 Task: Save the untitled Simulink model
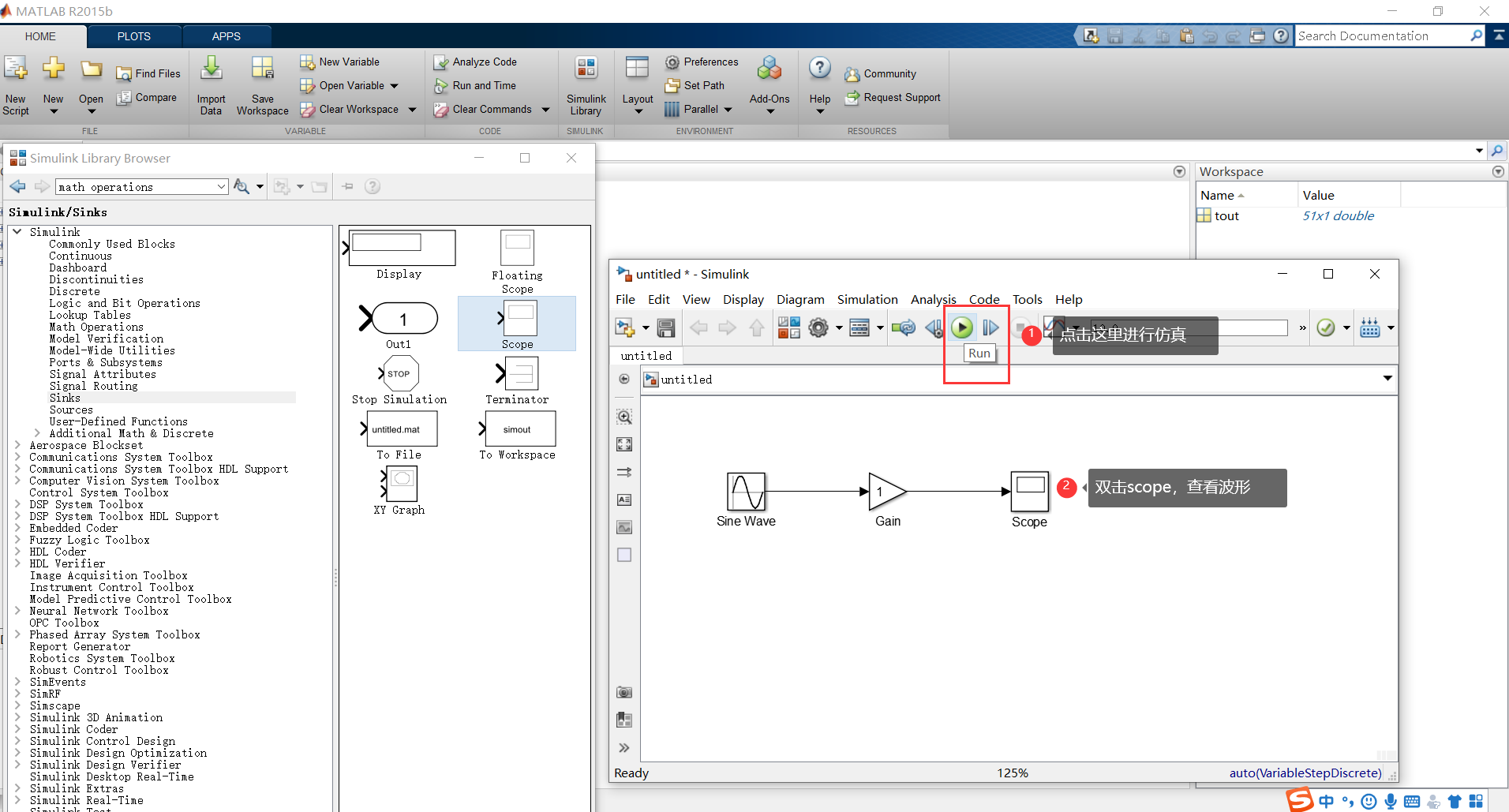(x=665, y=327)
